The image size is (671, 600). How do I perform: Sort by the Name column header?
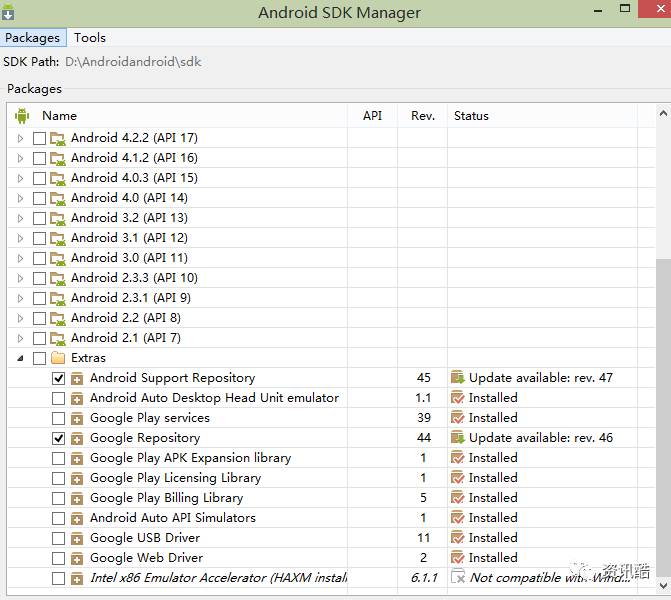(x=59, y=116)
